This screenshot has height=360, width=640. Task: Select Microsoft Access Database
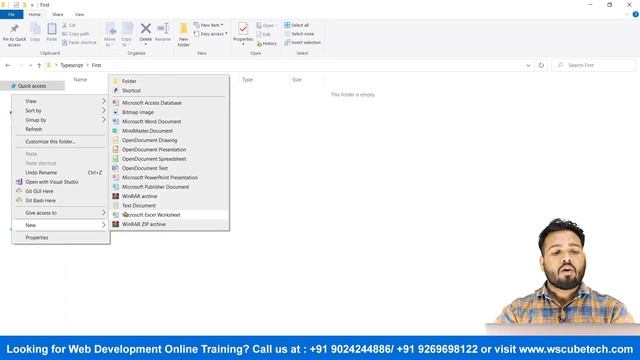pyautogui.click(x=169, y=103)
